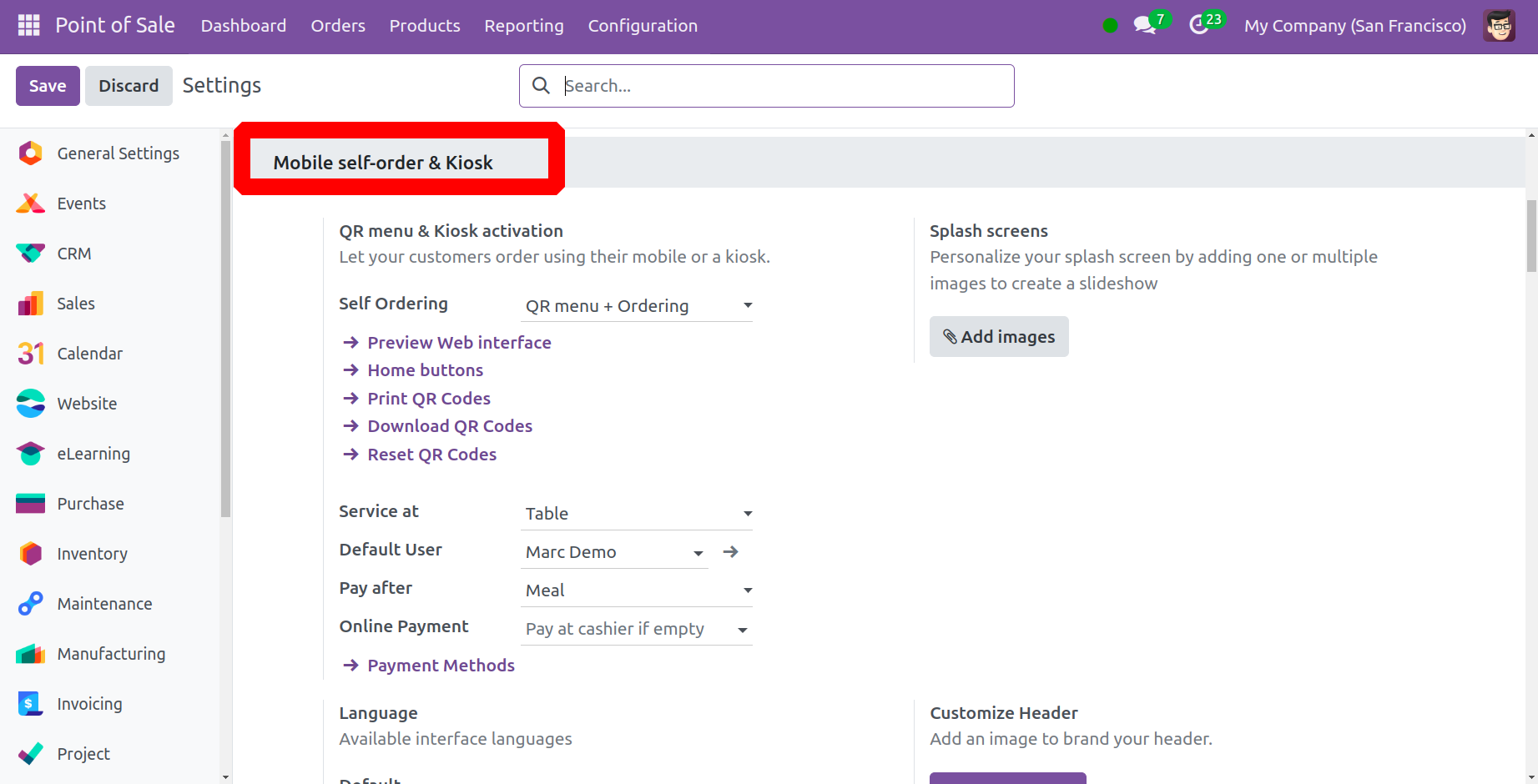Open the apps grid menu icon
This screenshot has height=784, width=1538.
28,25
